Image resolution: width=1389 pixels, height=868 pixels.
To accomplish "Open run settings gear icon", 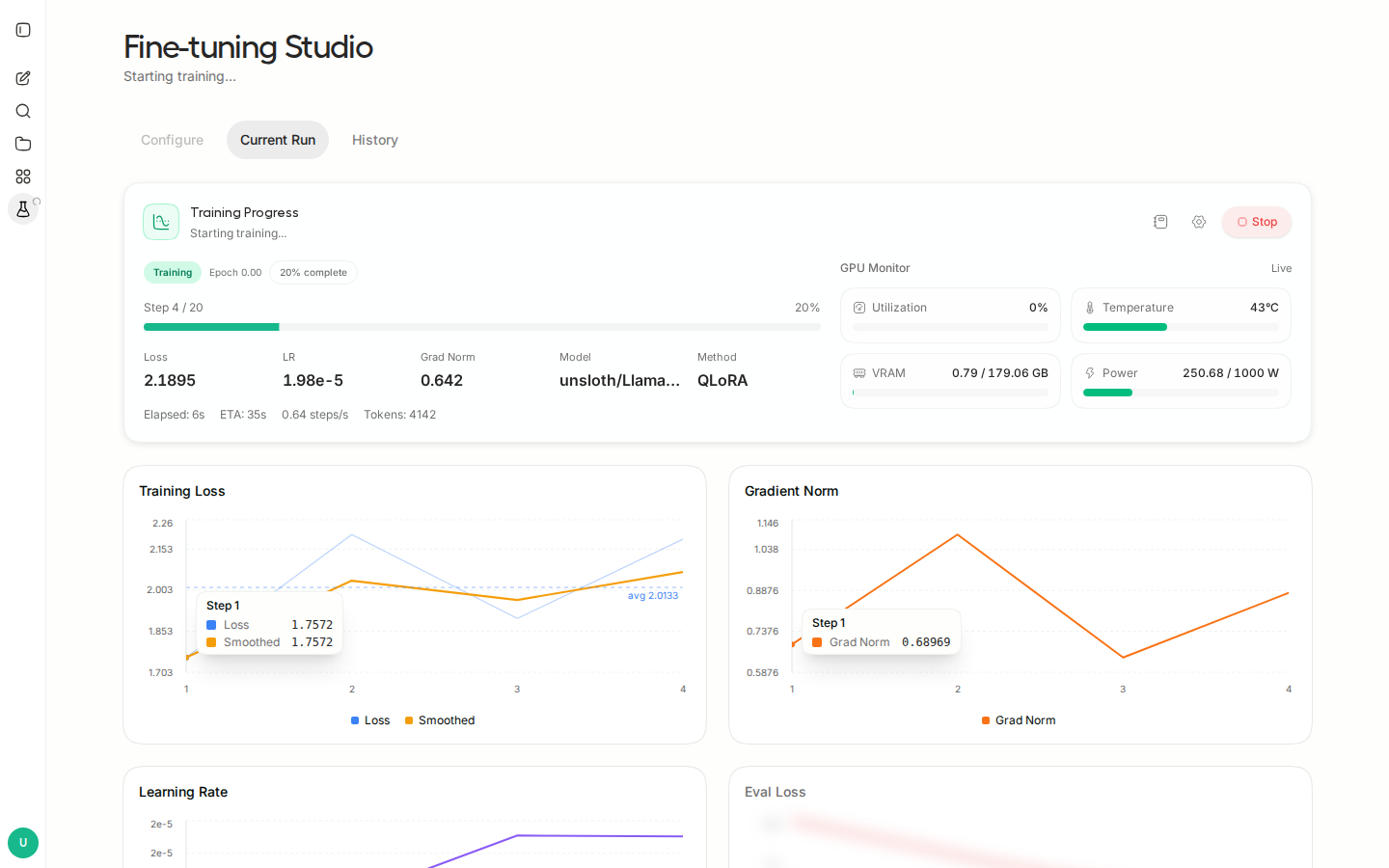I will pos(1199,222).
